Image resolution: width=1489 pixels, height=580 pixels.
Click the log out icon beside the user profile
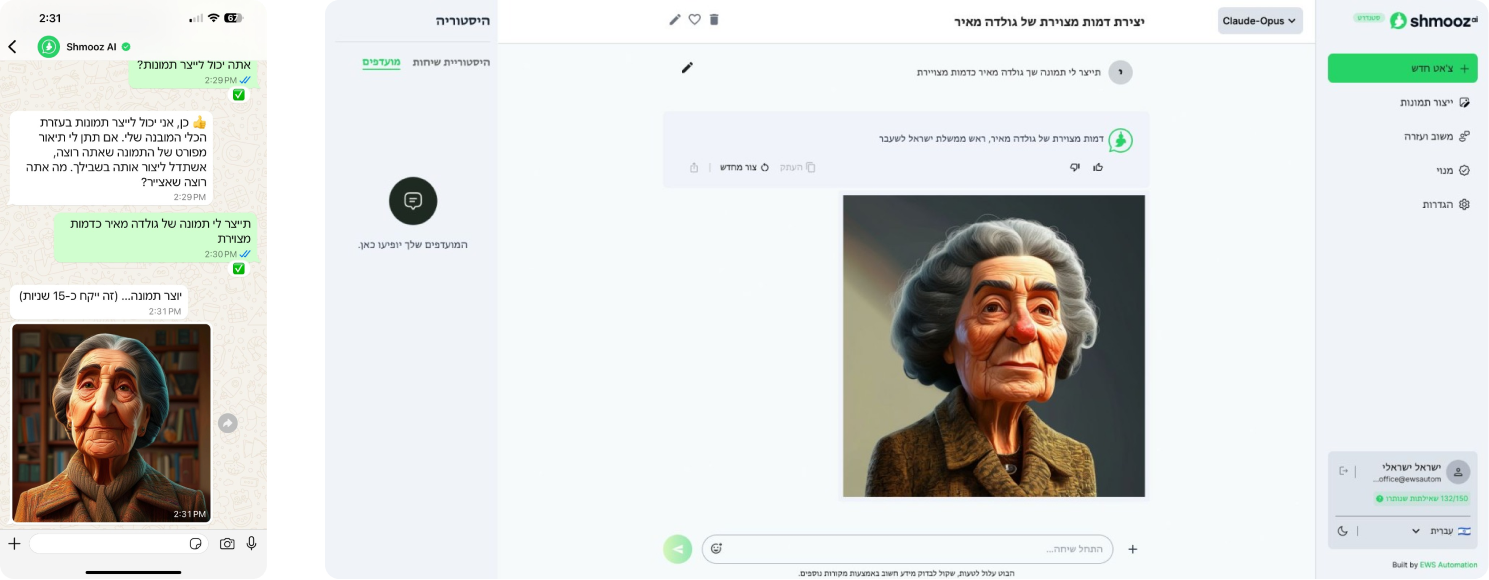pyautogui.click(x=1344, y=471)
